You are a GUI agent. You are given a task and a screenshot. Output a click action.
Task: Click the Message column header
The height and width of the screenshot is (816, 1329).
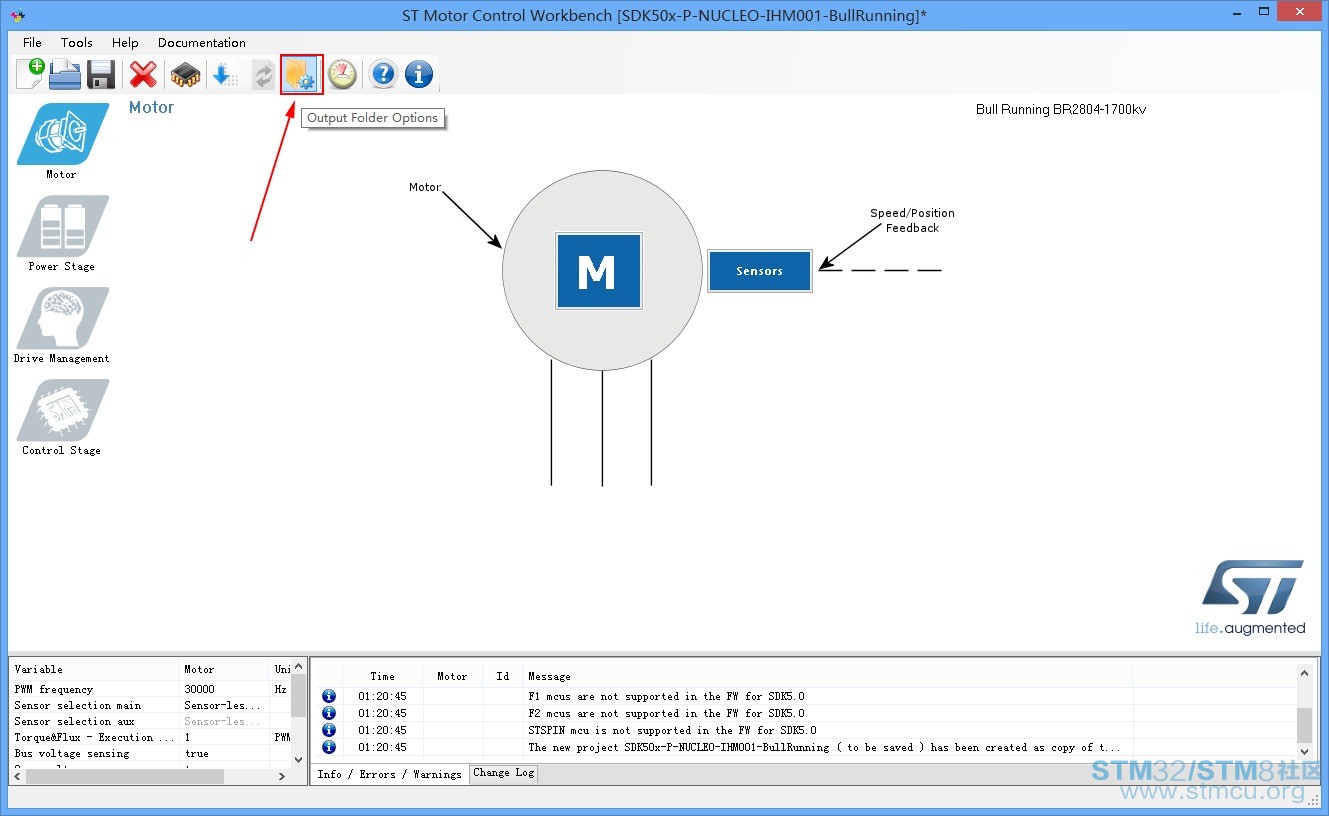(827, 676)
